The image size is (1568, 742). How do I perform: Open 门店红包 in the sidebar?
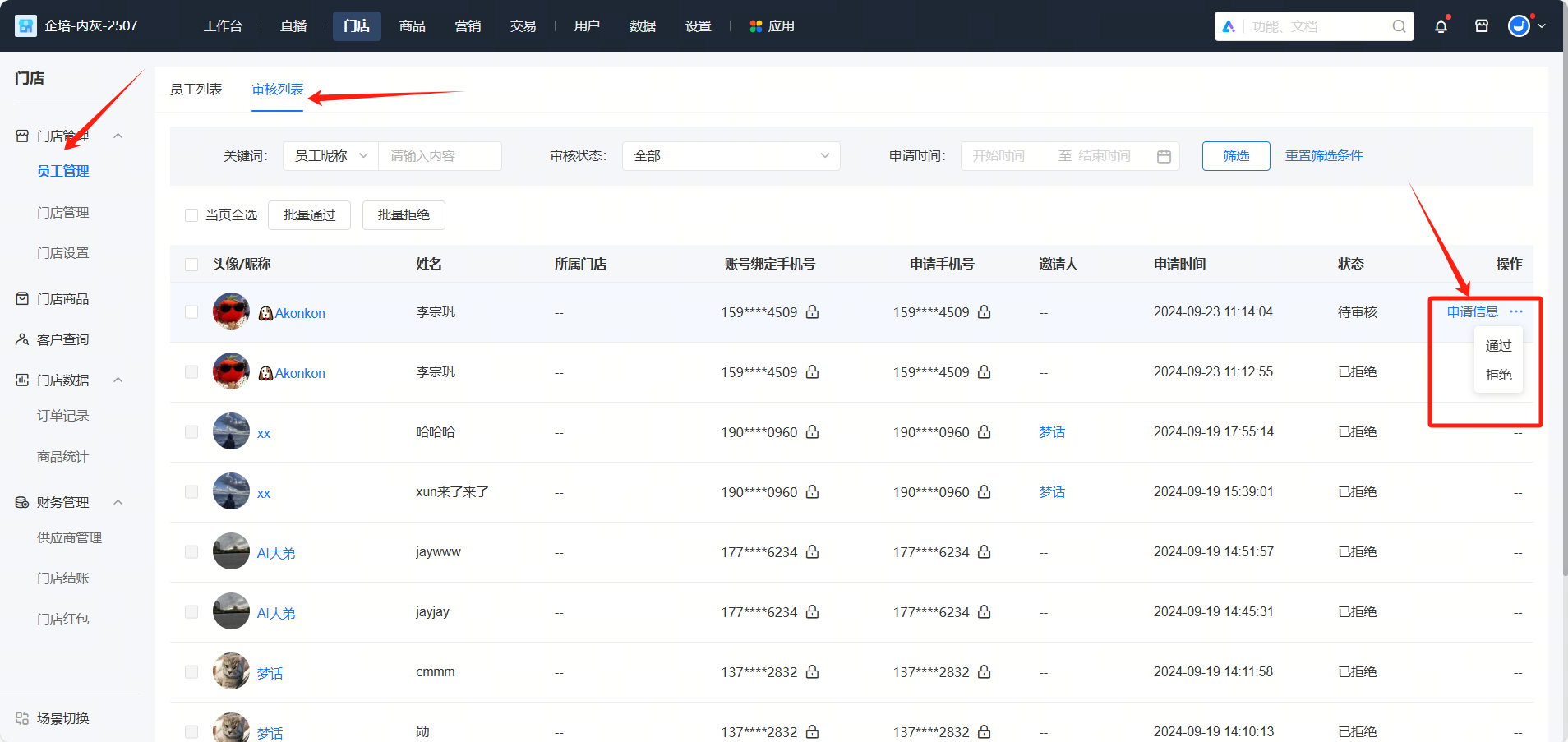tap(63, 619)
